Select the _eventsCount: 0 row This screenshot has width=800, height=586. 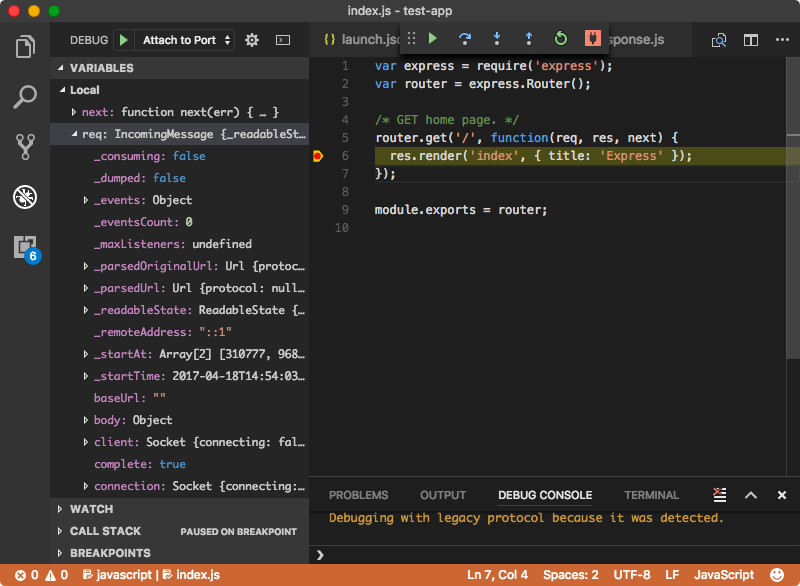pyautogui.click(x=180, y=222)
